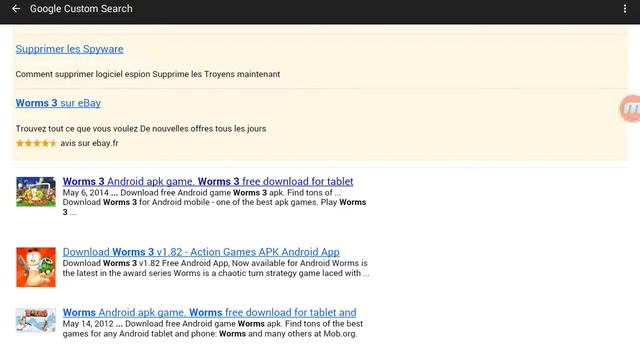Tap the Google Custom Search title
This screenshot has width=640, height=360.
point(81,9)
